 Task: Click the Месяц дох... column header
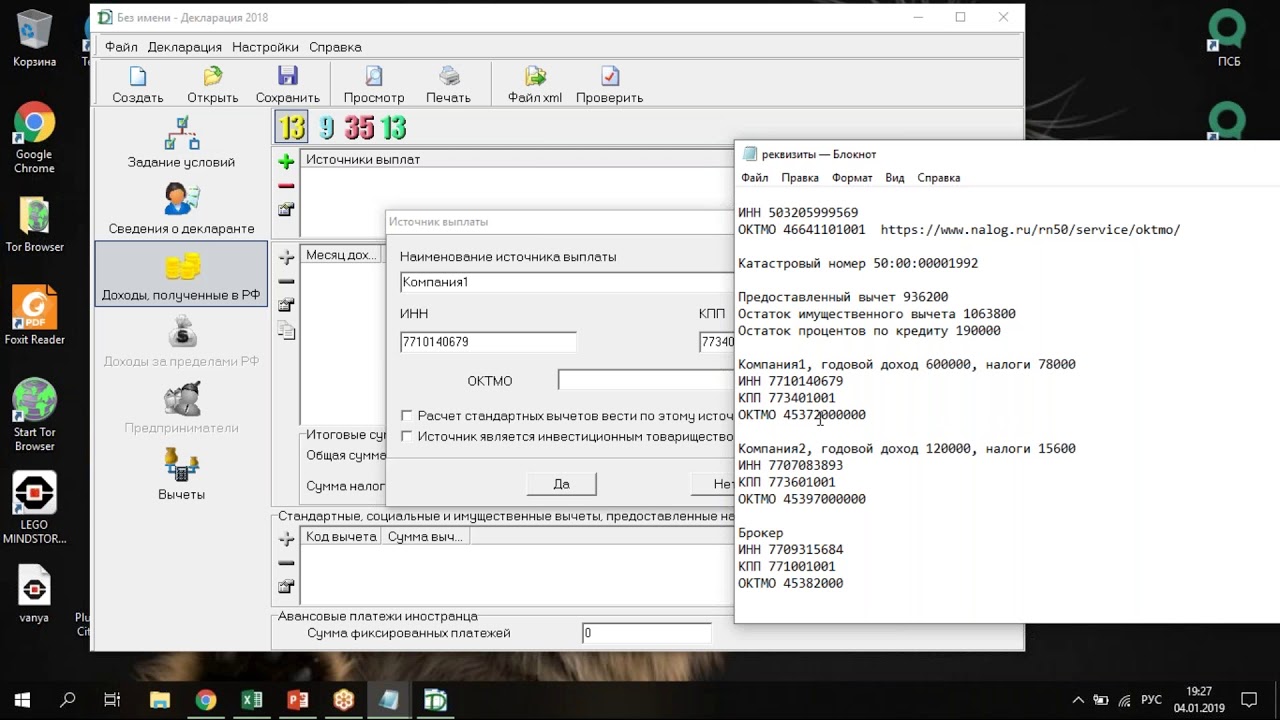pos(341,255)
